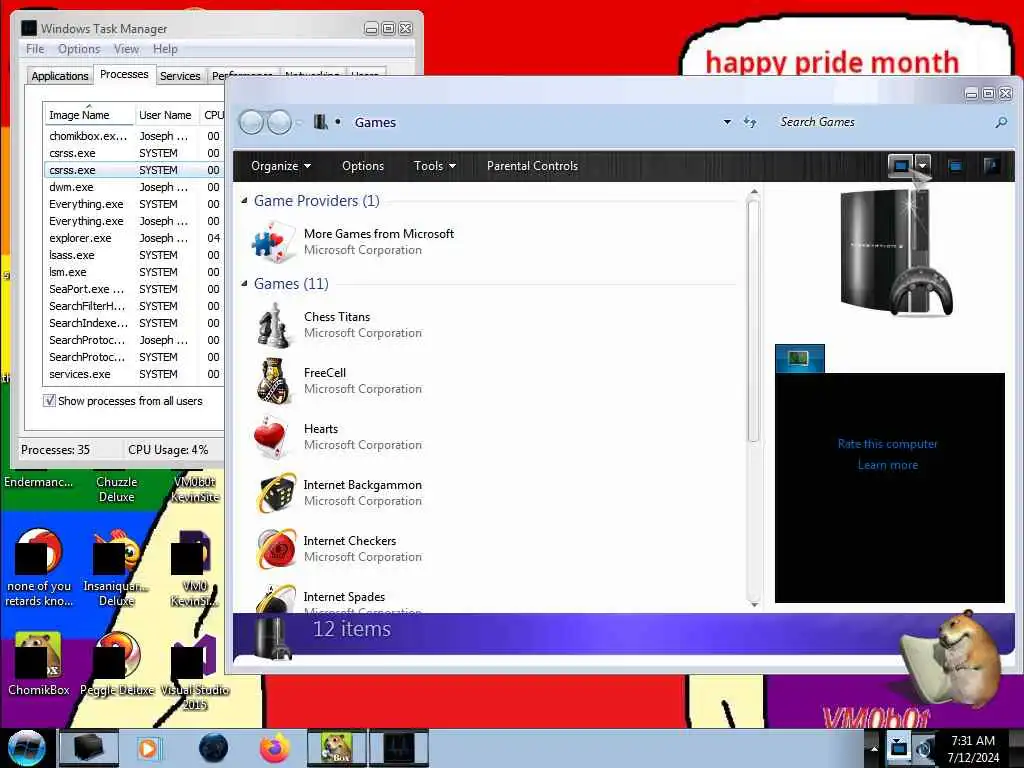Screen dimensions: 1024x768
Task: Click Parental Controls in Games toolbar
Action: coord(532,166)
